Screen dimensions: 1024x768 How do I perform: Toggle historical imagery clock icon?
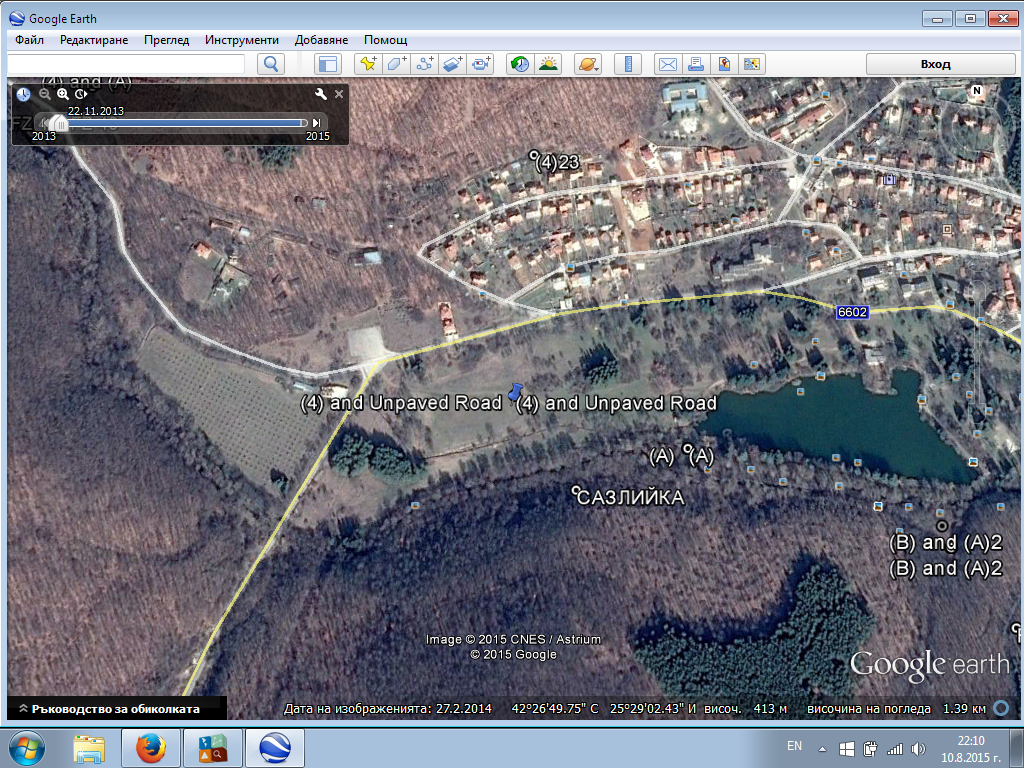click(520, 64)
